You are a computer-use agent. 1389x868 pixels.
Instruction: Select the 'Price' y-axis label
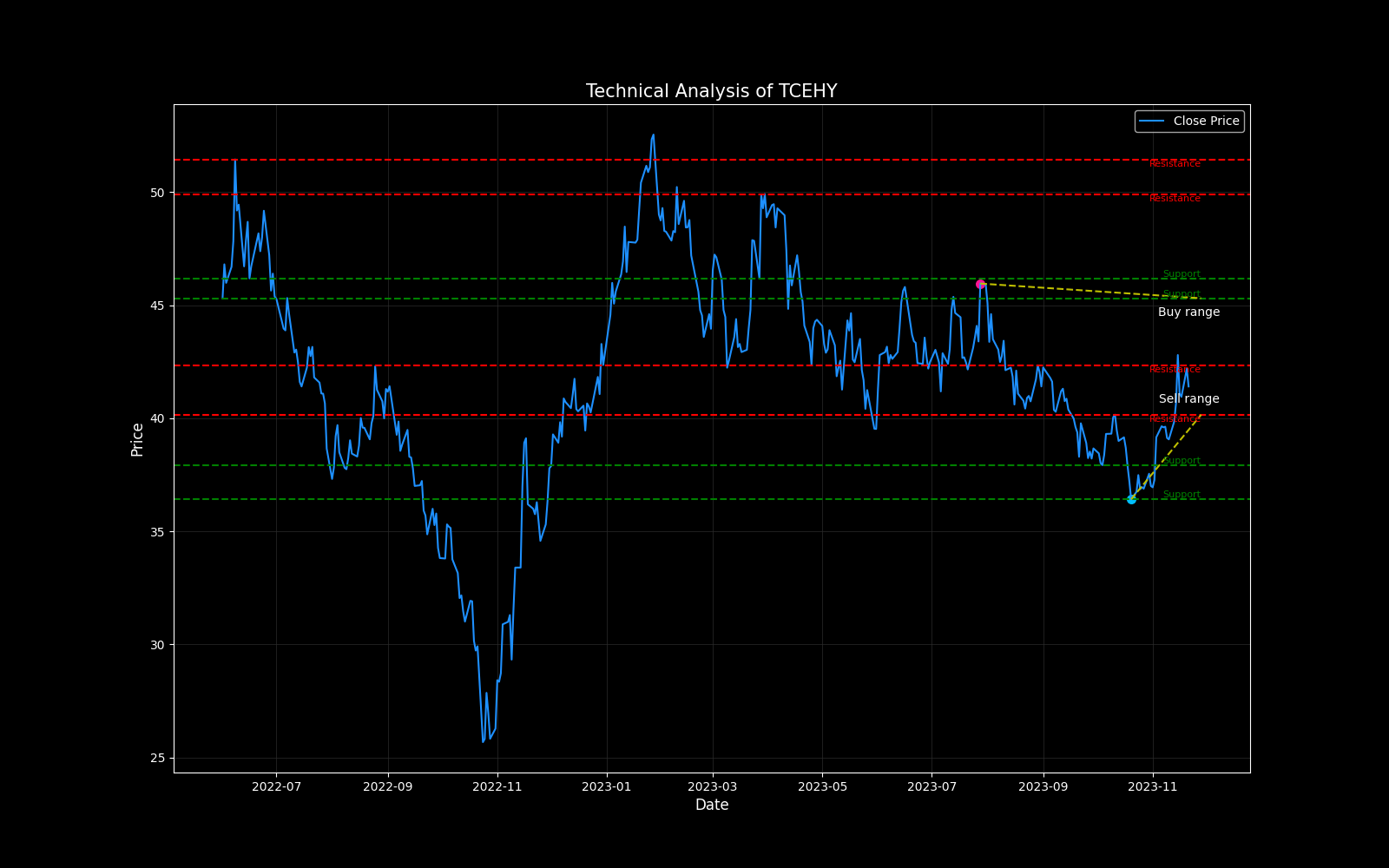[137, 439]
